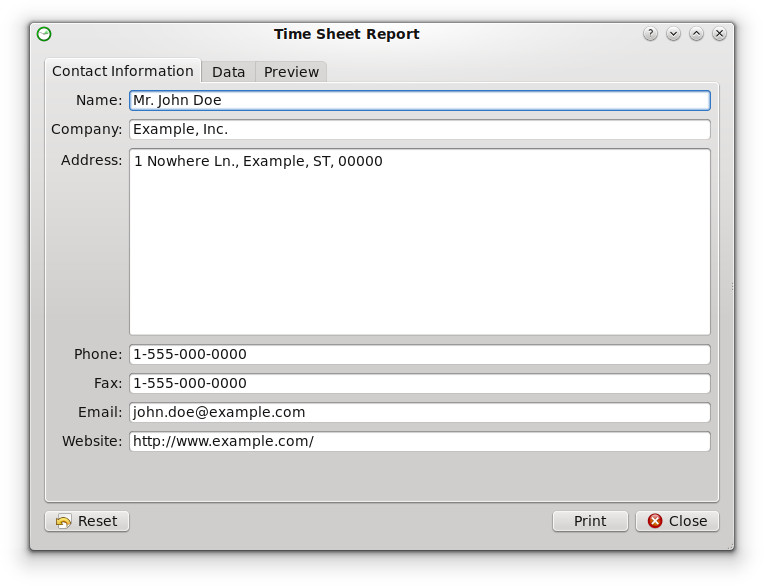Click the Fax: label
Image resolution: width=764 pixels, height=586 pixels.
pyautogui.click(x=108, y=383)
